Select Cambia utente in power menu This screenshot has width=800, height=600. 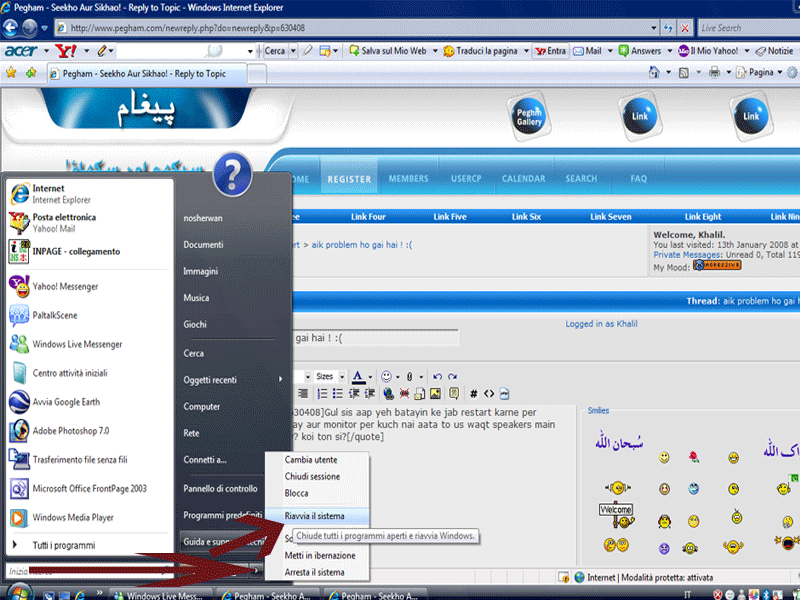click(x=311, y=460)
